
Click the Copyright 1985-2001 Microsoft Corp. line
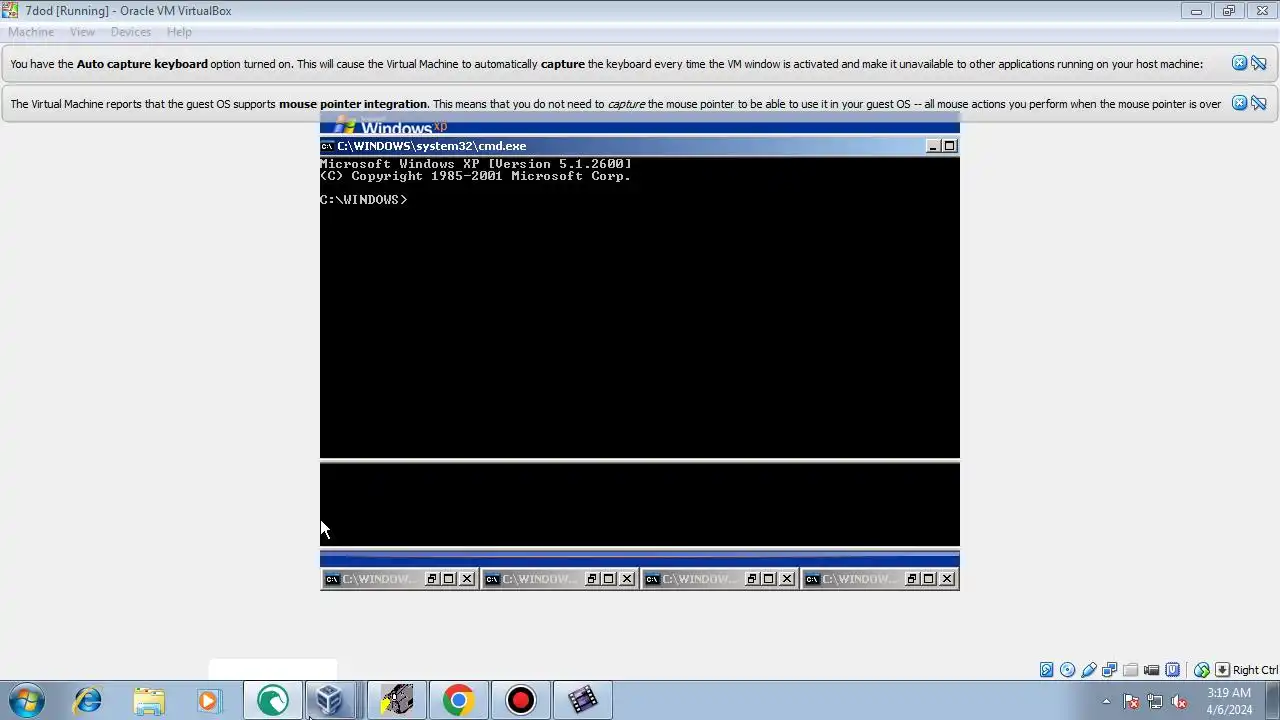(476, 176)
